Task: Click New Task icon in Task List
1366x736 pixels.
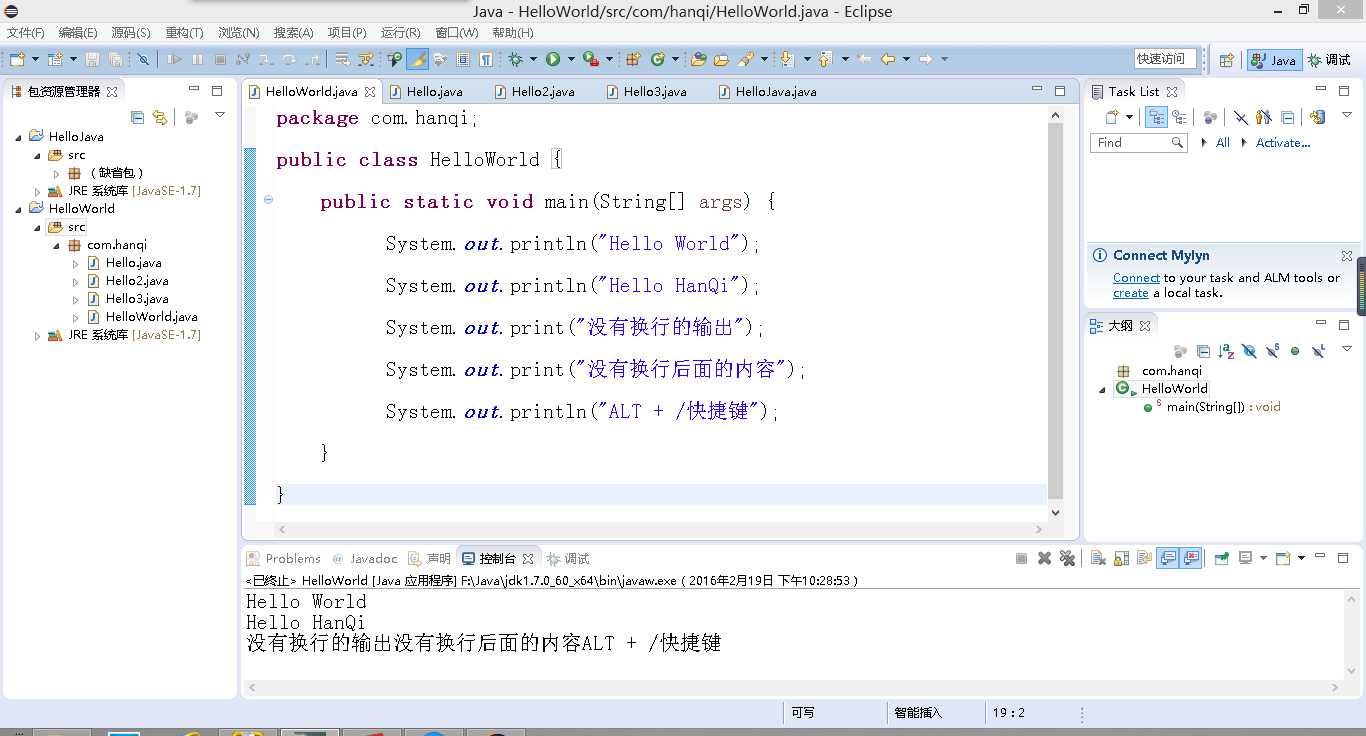Action: point(1113,117)
